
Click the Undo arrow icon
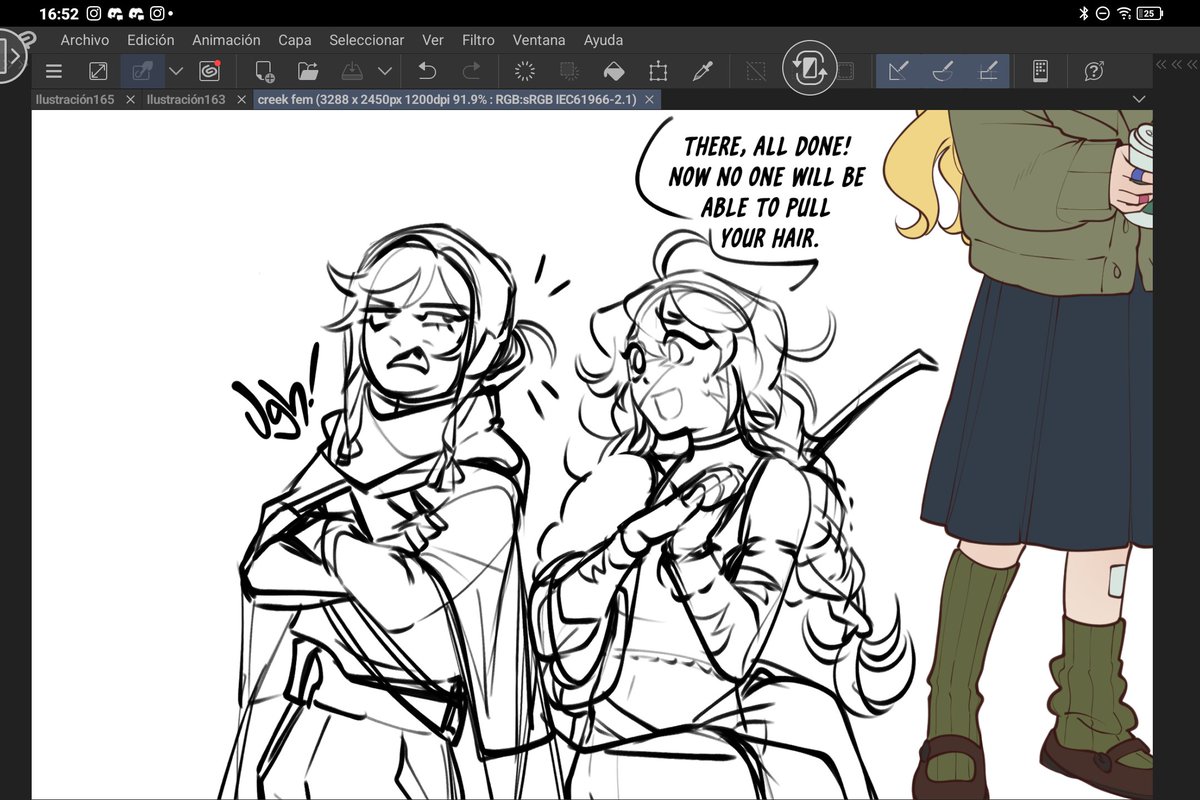click(427, 71)
